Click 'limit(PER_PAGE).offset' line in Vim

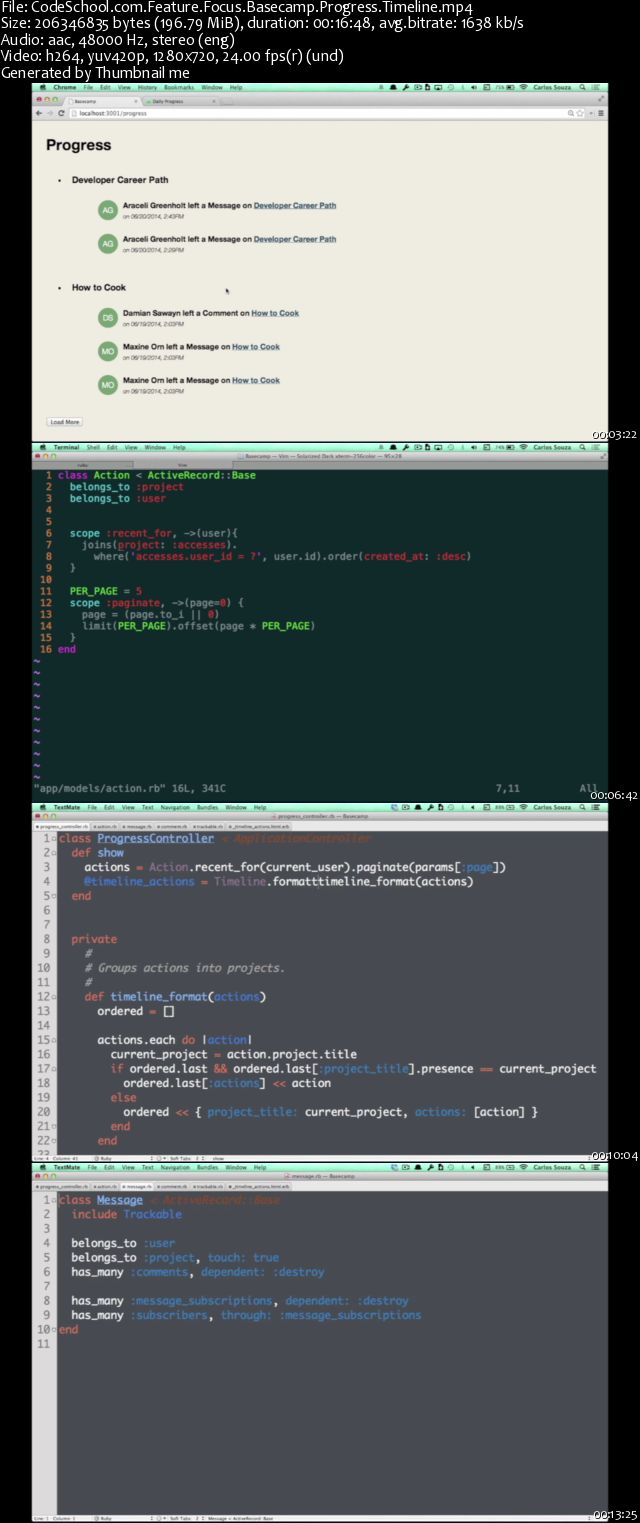click(x=198, y=626)
